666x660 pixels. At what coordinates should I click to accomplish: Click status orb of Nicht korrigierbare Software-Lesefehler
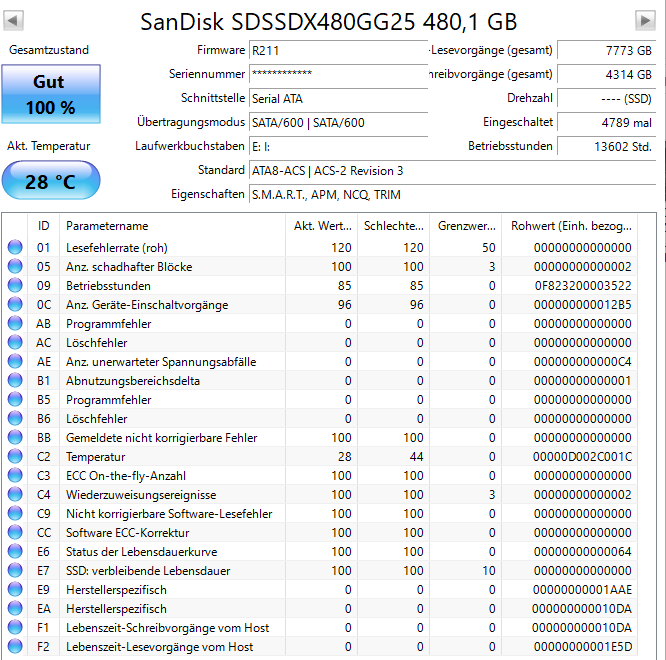click(15, 513)
